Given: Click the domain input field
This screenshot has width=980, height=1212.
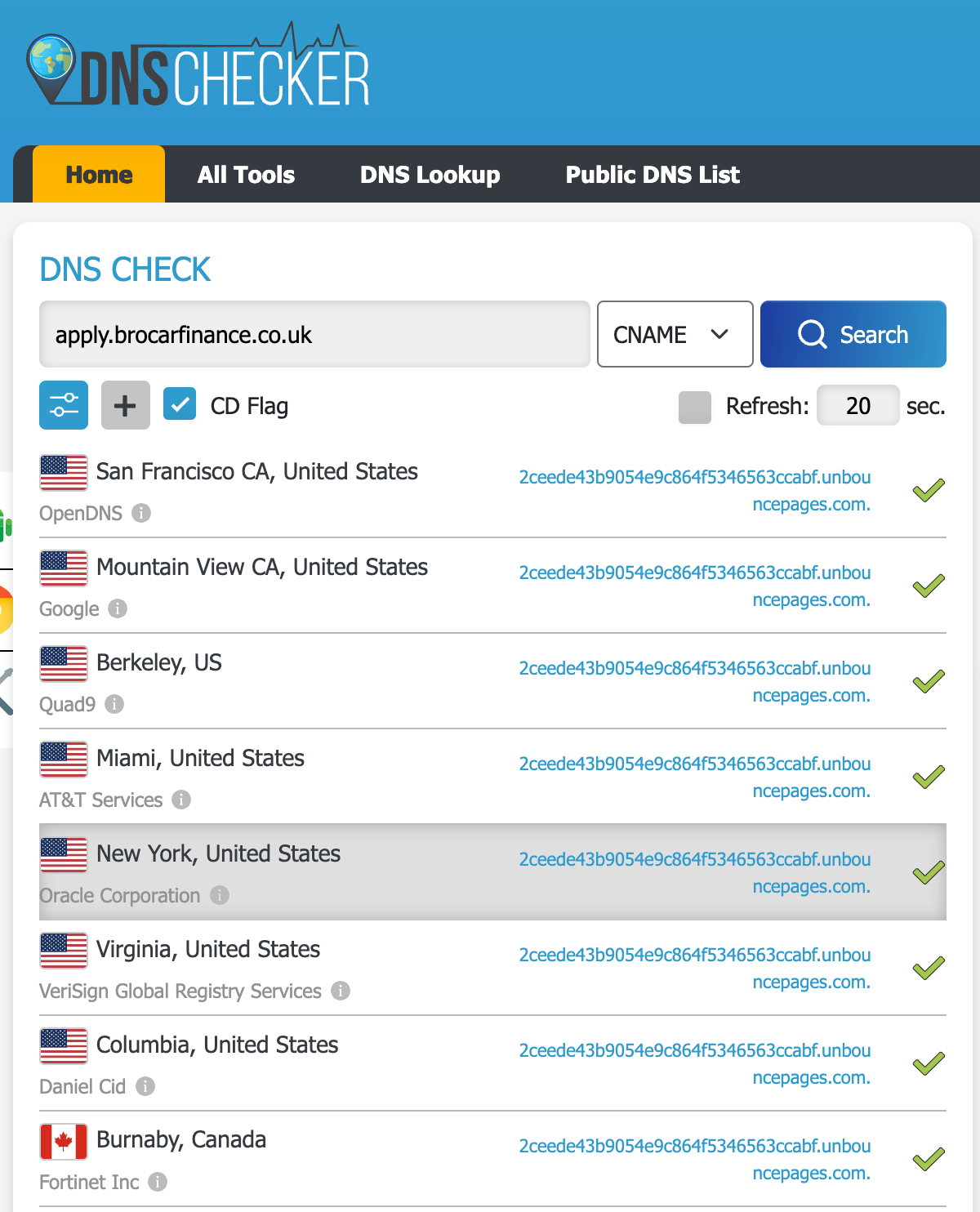Looking at the screenshot, I should pyautogui.click(x=314, y=334).
